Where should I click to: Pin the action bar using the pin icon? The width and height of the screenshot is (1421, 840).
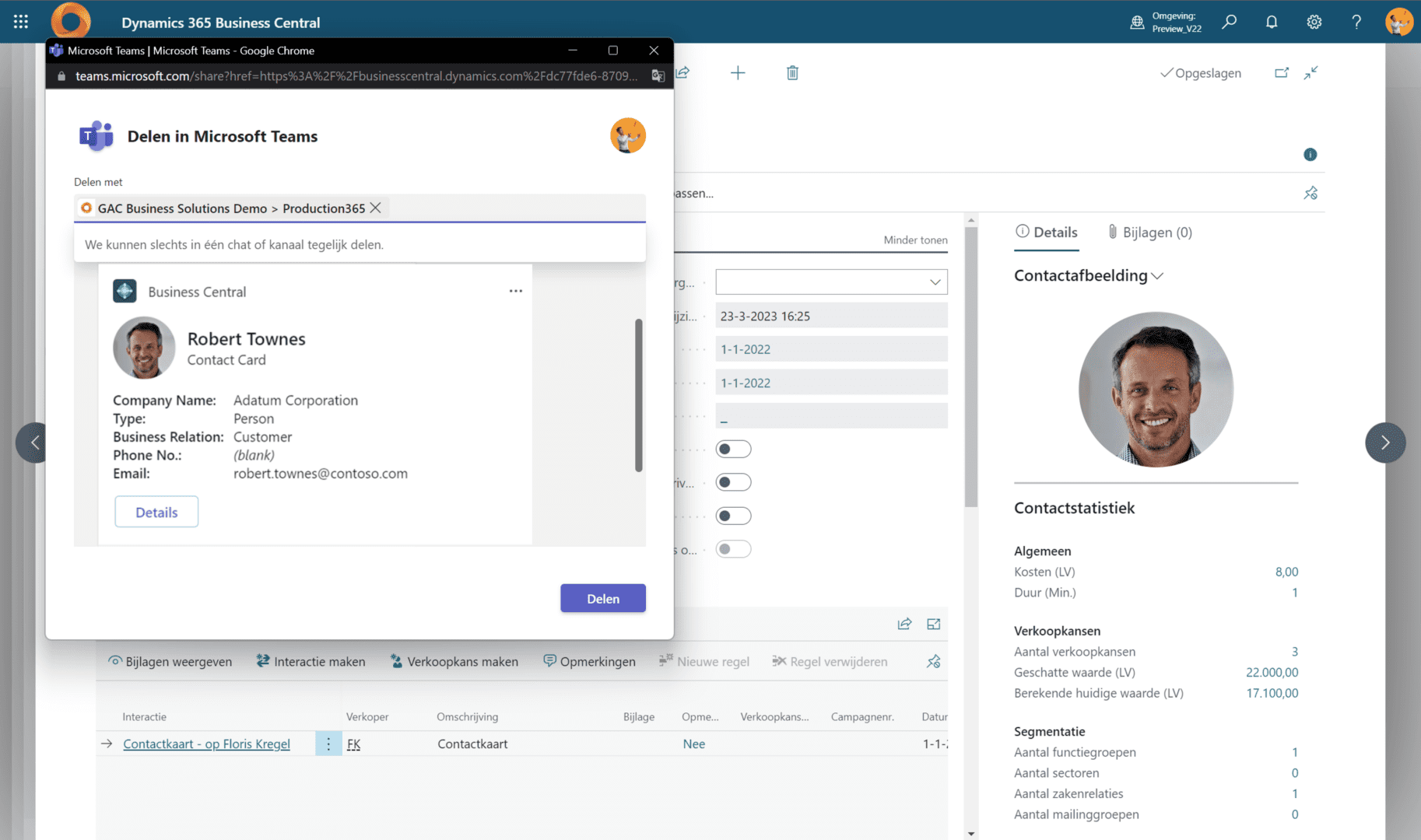tap(1311, 193)
